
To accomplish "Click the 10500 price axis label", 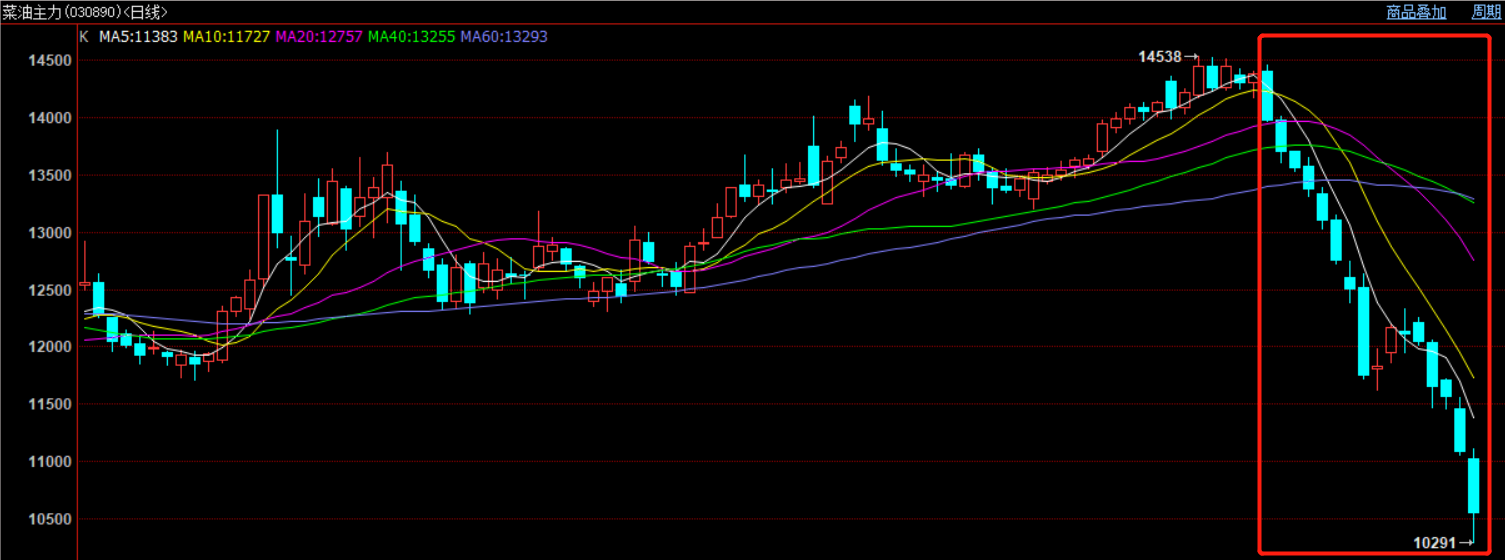I will click(x=50, y=520).
